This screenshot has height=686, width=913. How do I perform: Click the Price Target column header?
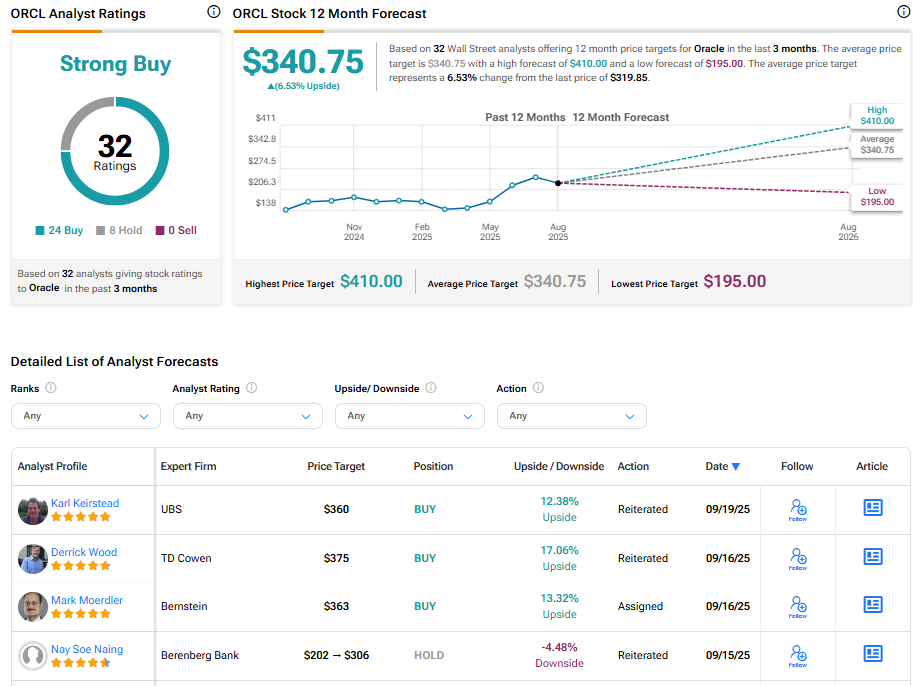tap(336, 466)
